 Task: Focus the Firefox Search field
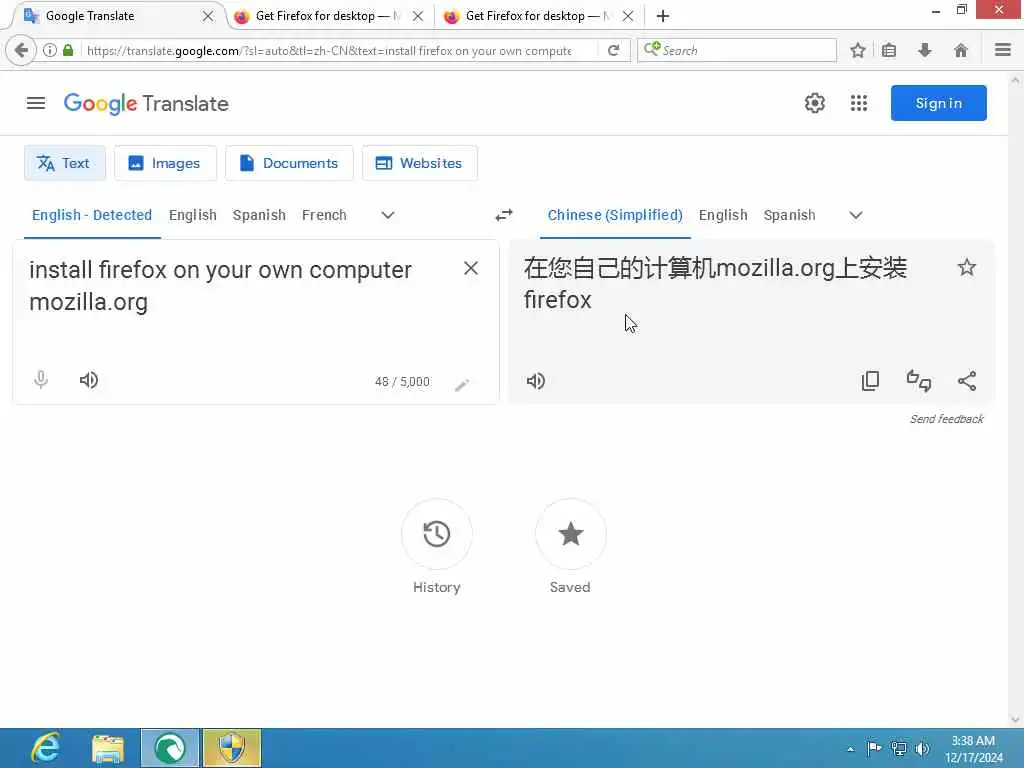click(737, 50)
